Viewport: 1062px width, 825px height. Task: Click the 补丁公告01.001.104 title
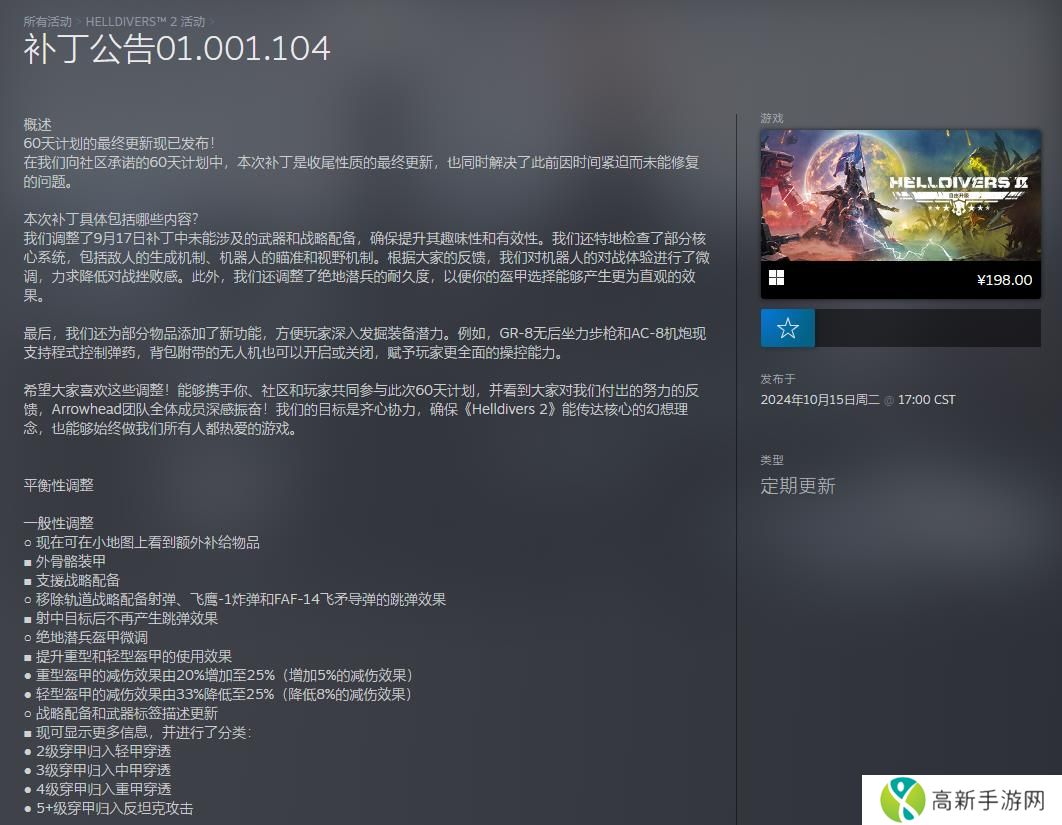pos(177,49)
